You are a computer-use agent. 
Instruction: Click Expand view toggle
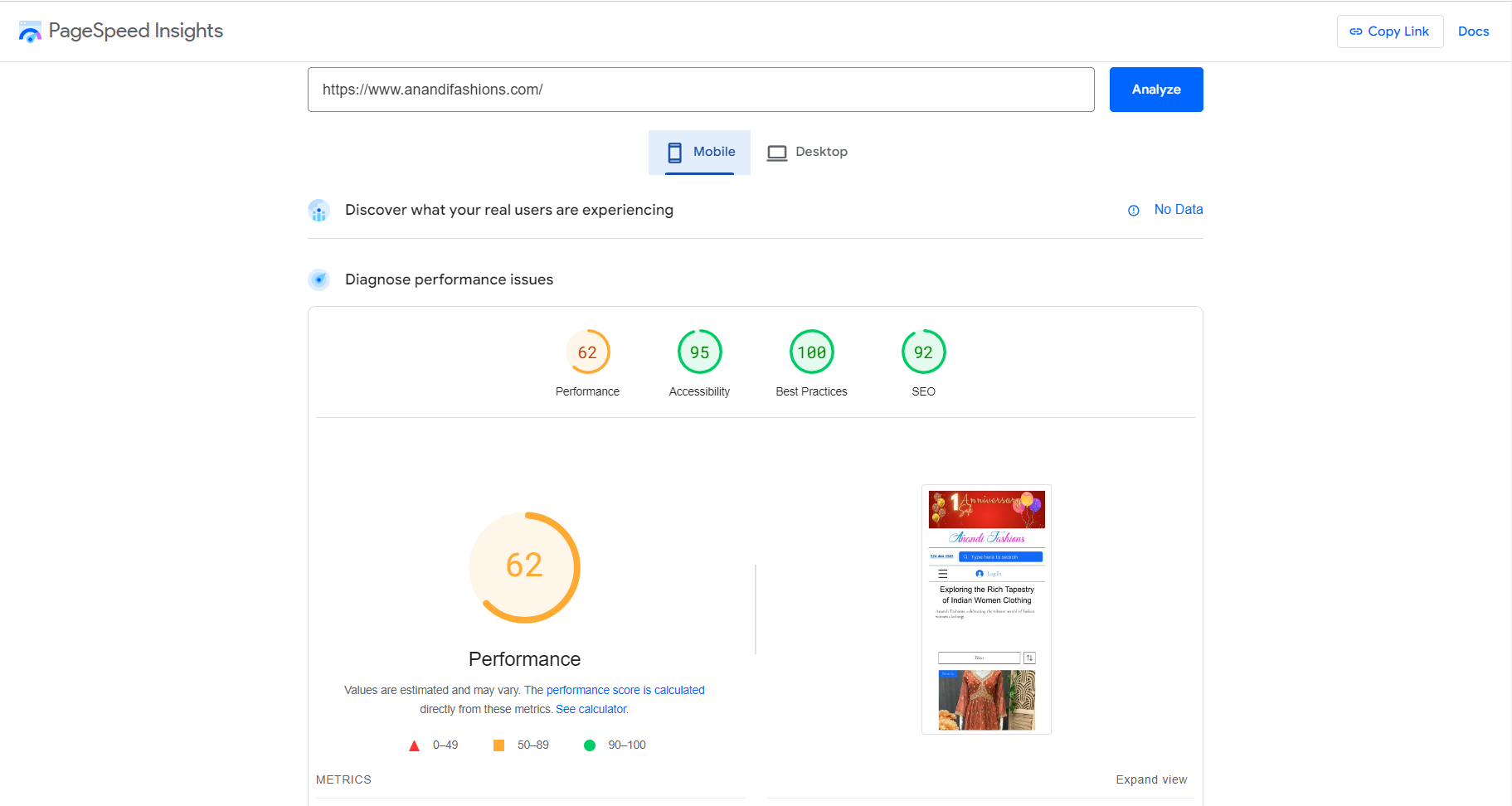click(x=1151, y=779)
